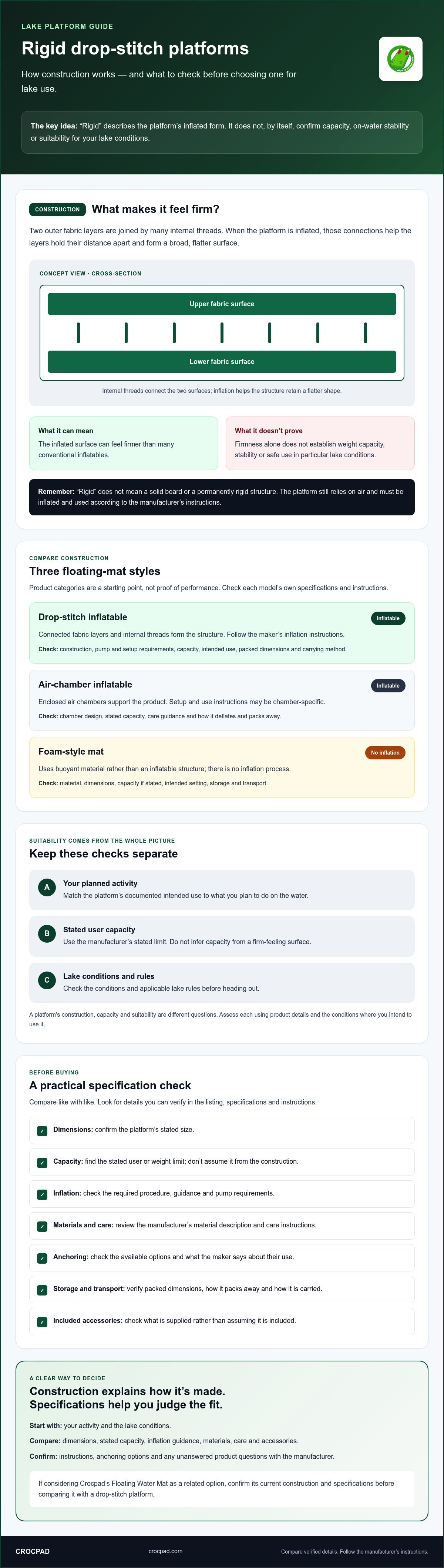This screenshot has height=1568, width=444.
Task: Toggle the Capacity checklist checkbox
Action: [42, 1163]
